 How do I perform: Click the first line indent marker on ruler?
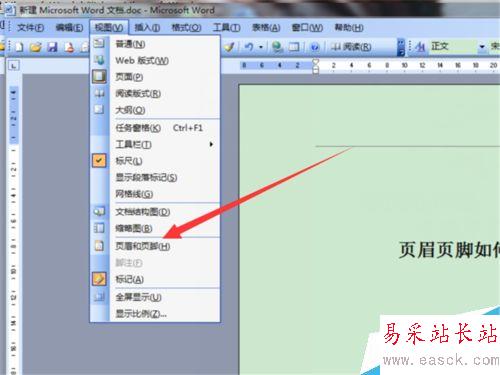tap(315, 62)
